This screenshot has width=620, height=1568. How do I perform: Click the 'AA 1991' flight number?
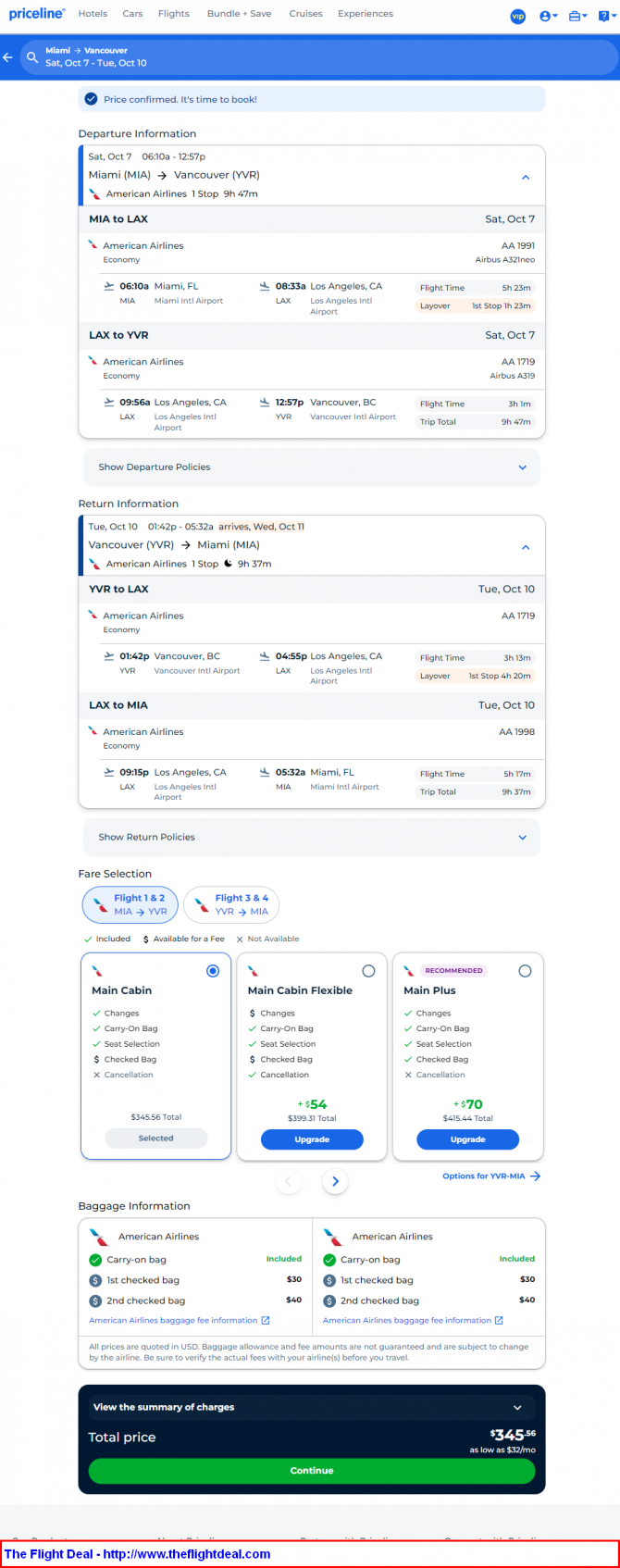pos(518,246)
